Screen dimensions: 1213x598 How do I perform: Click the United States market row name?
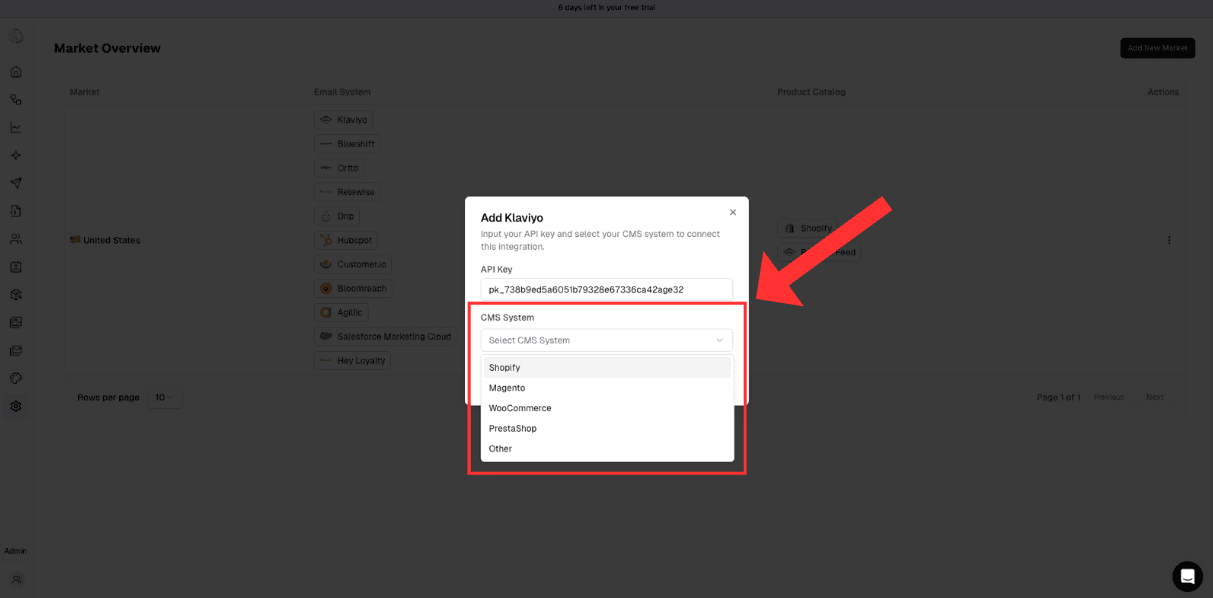coord(112,240)
